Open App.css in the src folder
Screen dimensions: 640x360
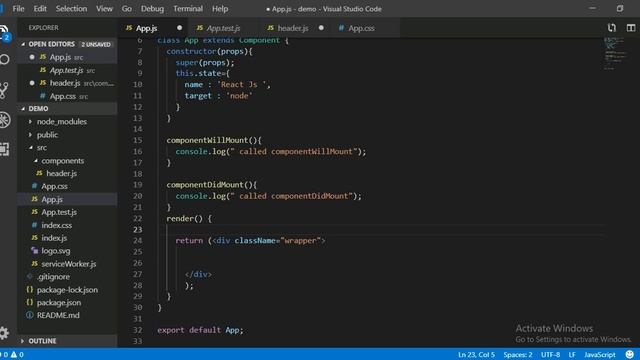(67, 186)
